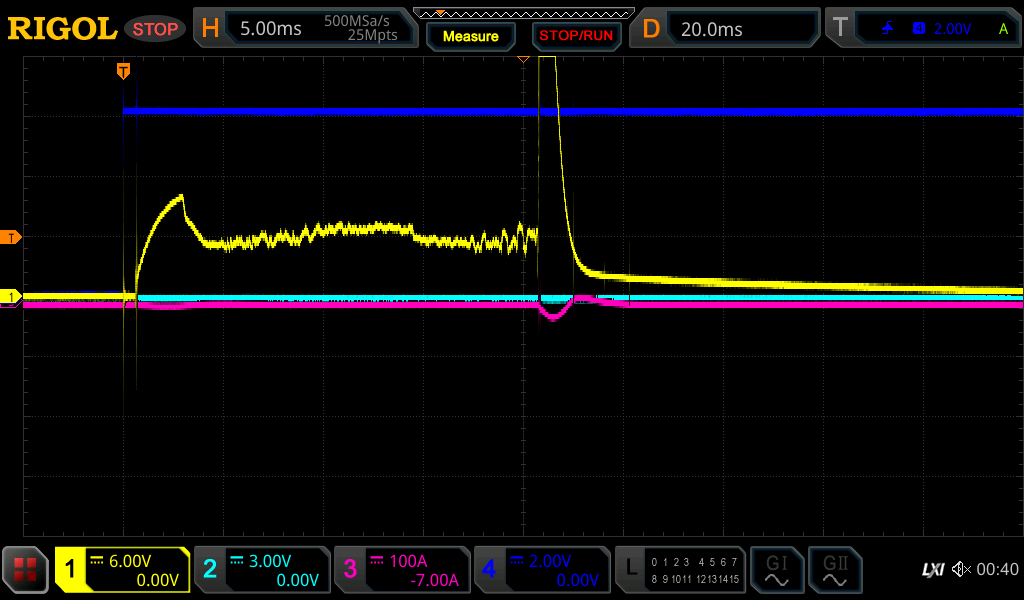
Task: Click the waveform memory overview bar
Action: point(523,13)
